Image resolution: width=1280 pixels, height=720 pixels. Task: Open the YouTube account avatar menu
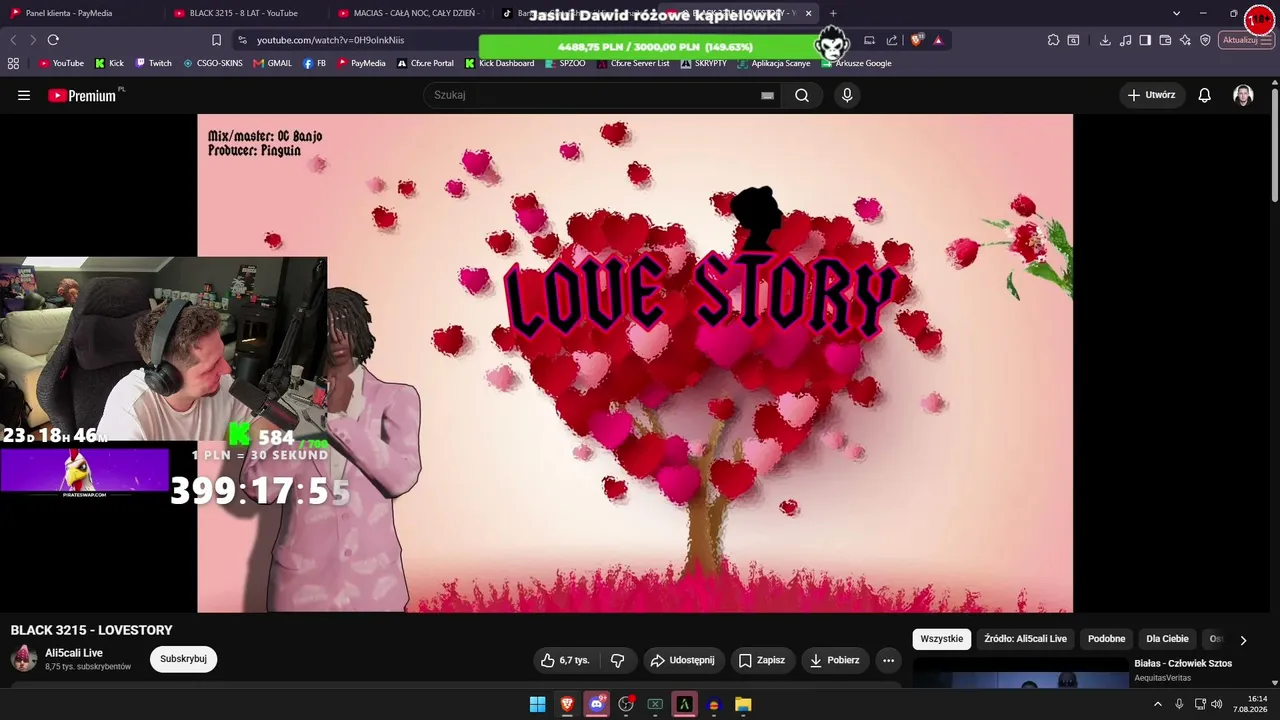[x=1243, y=95]
